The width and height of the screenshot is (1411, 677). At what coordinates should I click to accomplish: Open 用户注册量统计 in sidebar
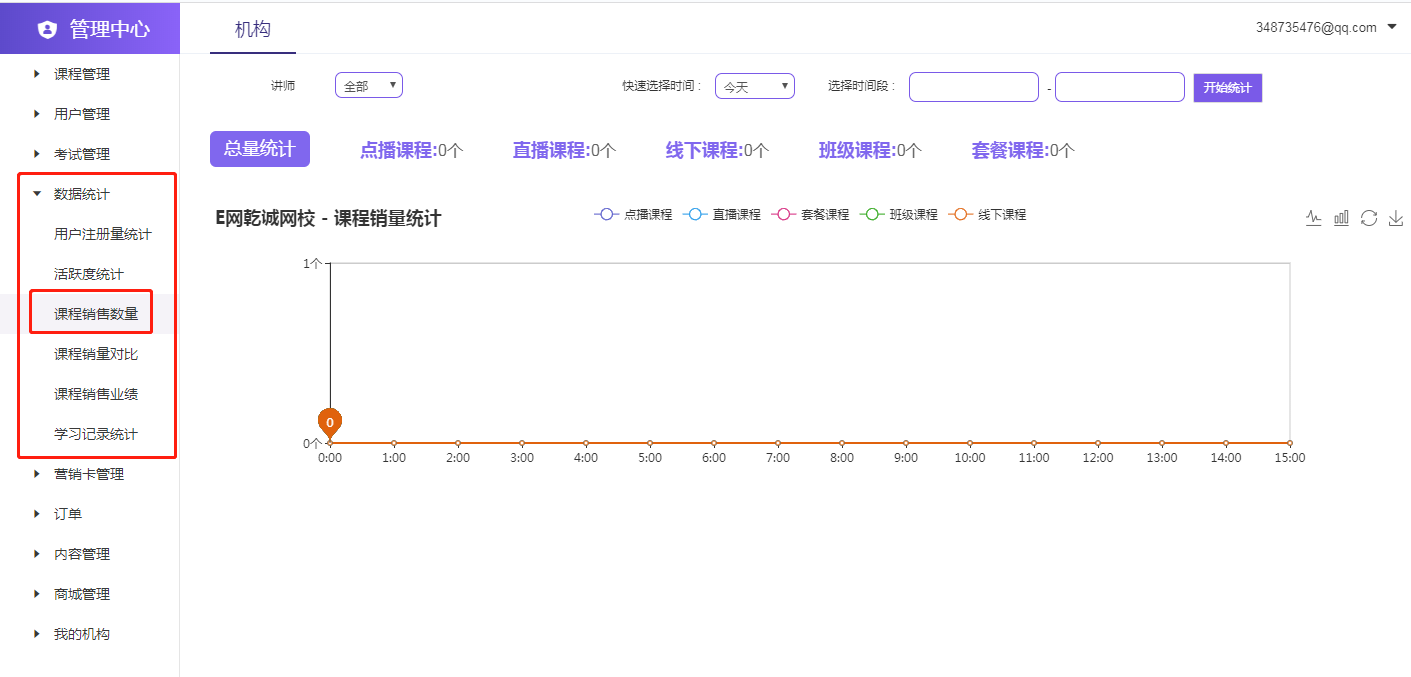pos(103,234)
